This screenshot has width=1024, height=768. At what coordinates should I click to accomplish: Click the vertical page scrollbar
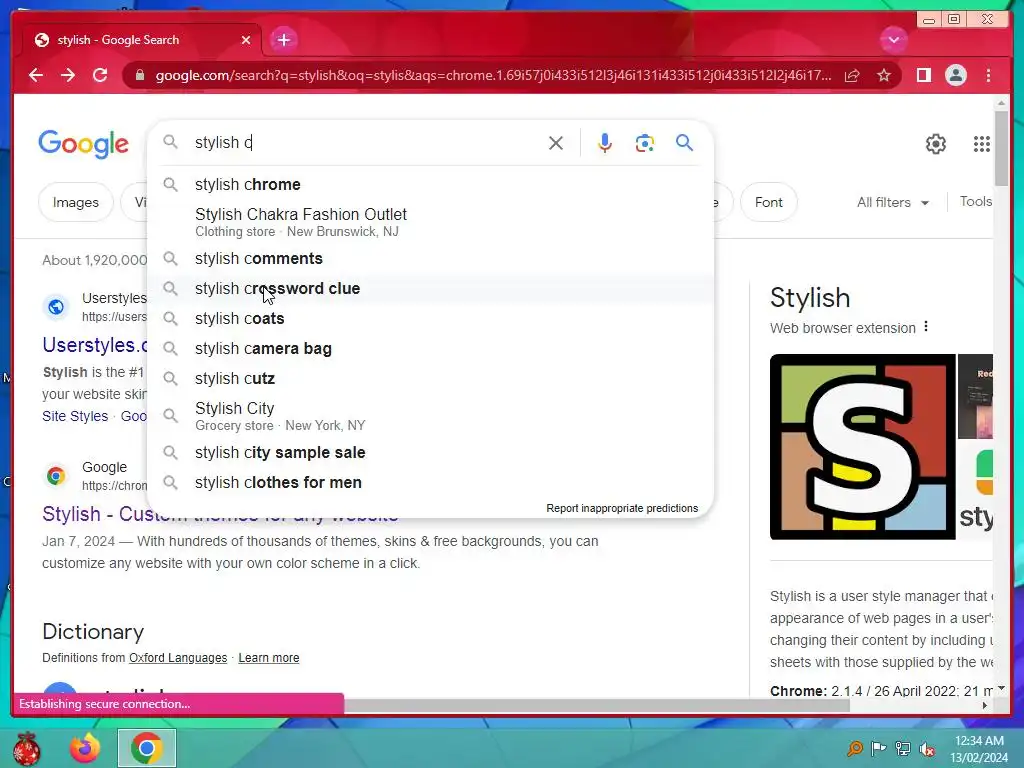tap(1001, 148)
